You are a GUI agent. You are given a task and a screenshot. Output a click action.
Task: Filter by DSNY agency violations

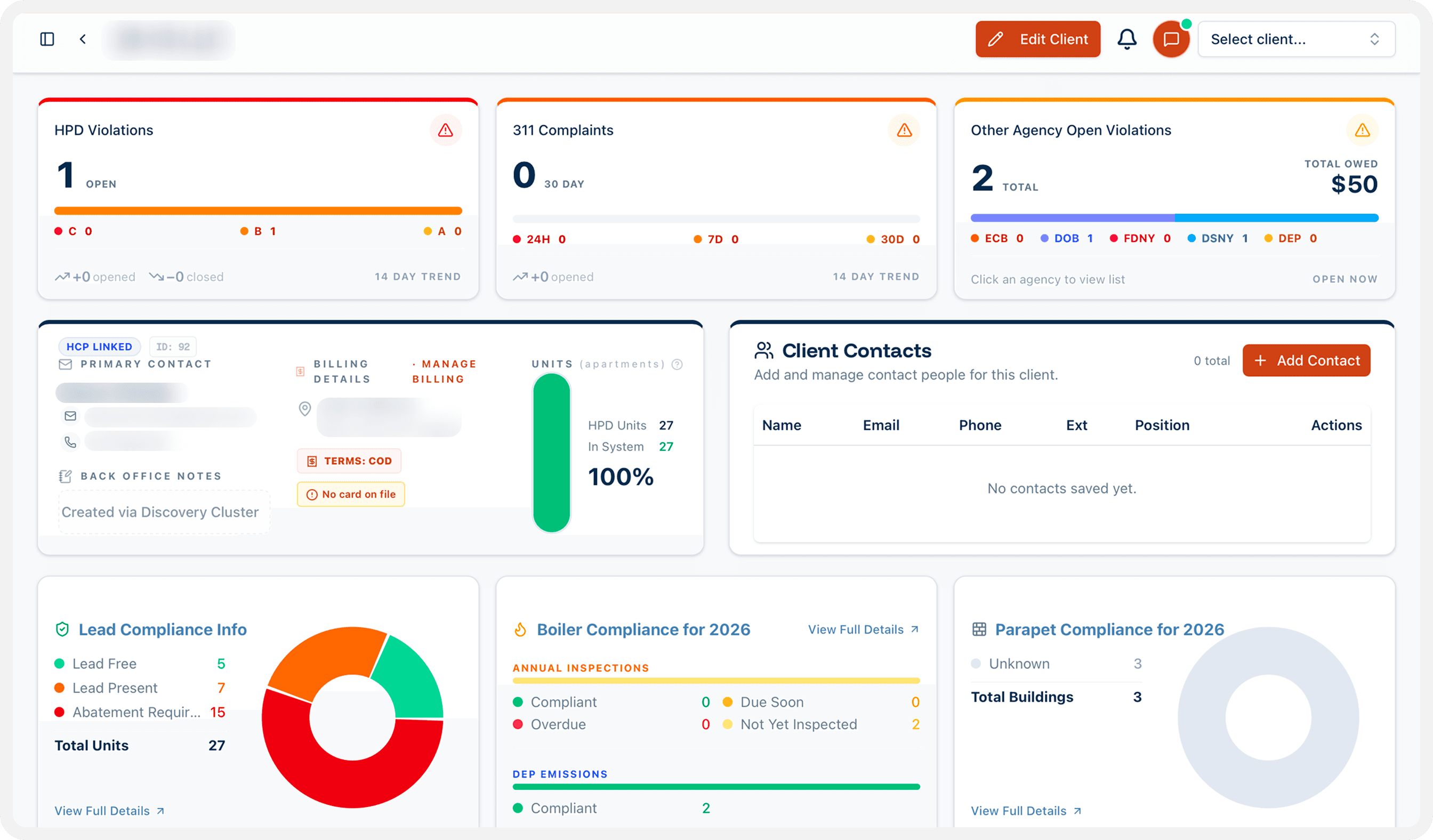1218,238
